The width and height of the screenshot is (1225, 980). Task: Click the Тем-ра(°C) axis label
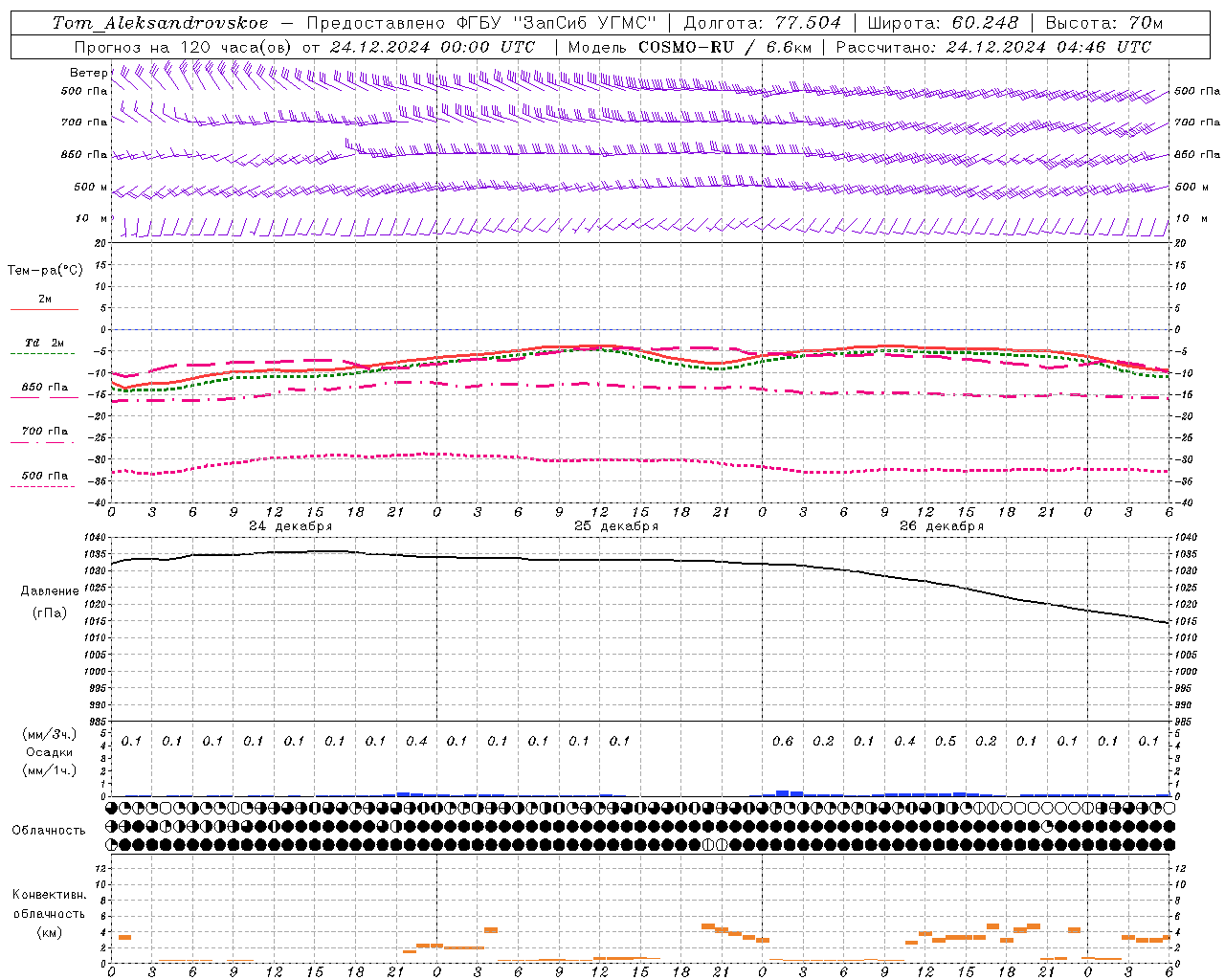tap(45, 271)
